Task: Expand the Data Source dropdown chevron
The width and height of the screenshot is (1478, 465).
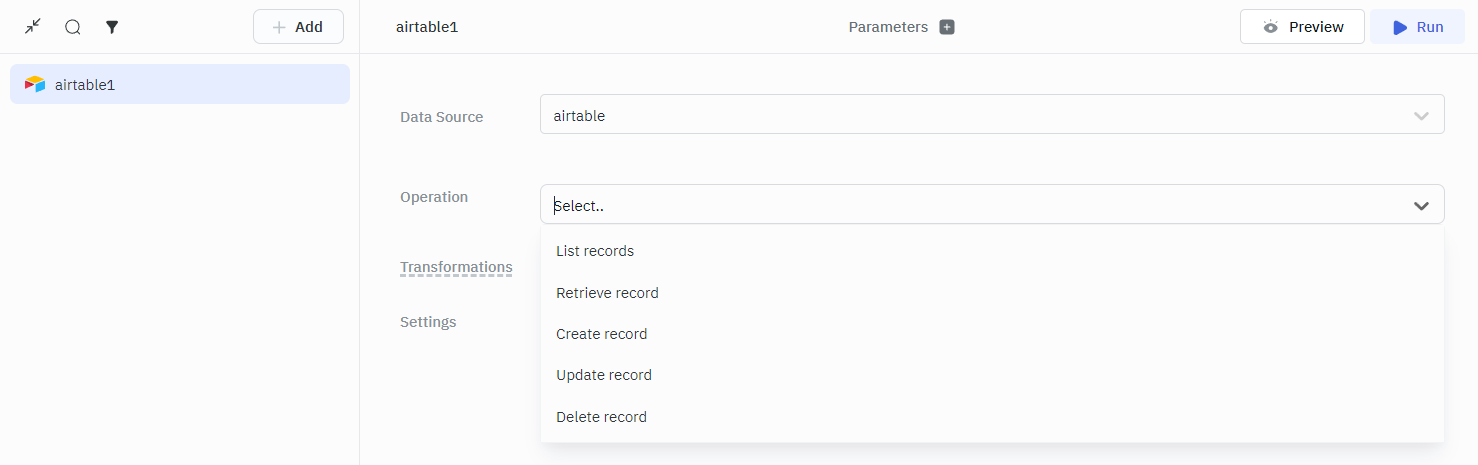Action: tap(1421, 116)
